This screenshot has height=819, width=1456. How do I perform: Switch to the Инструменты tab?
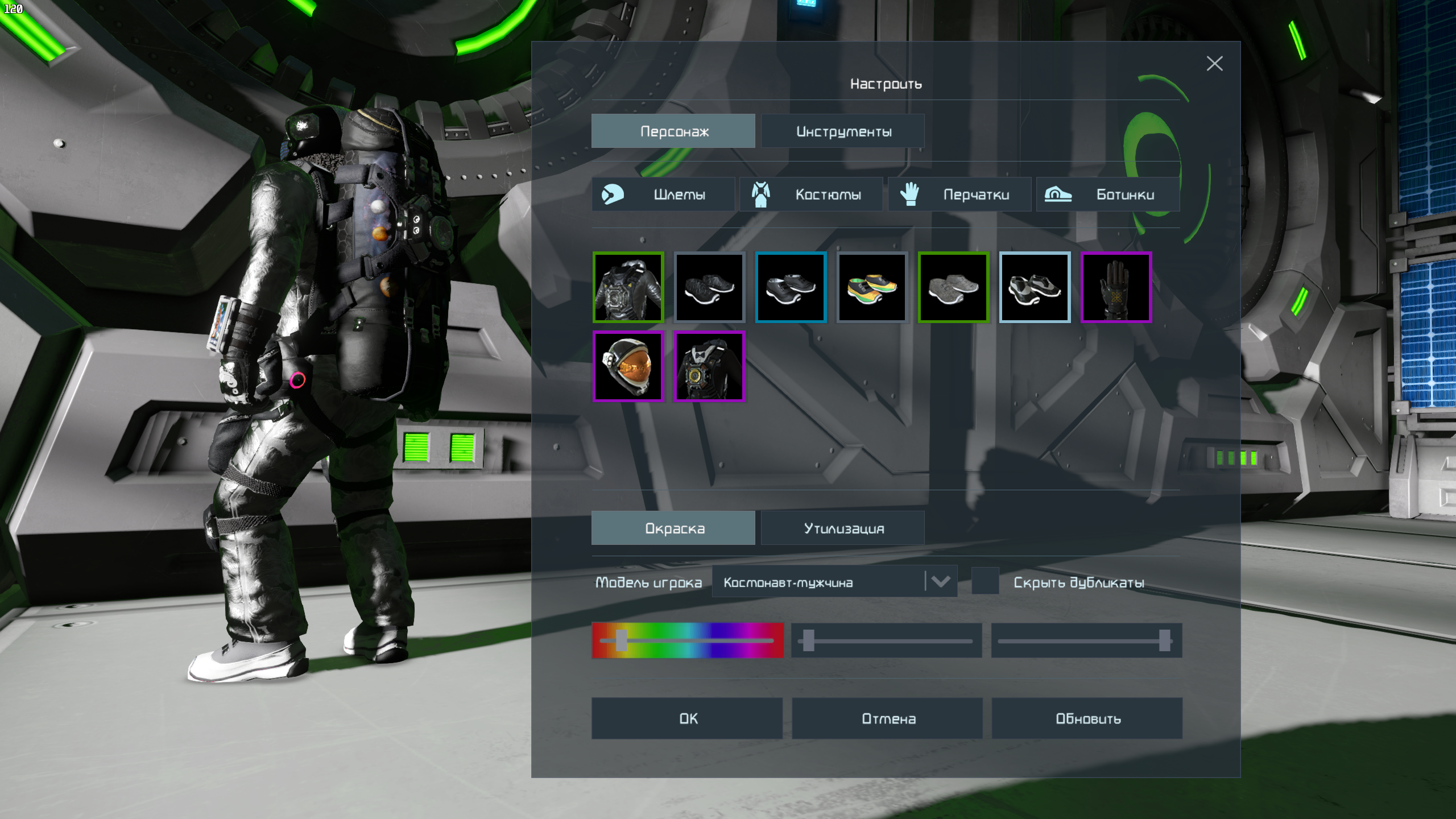843,131
